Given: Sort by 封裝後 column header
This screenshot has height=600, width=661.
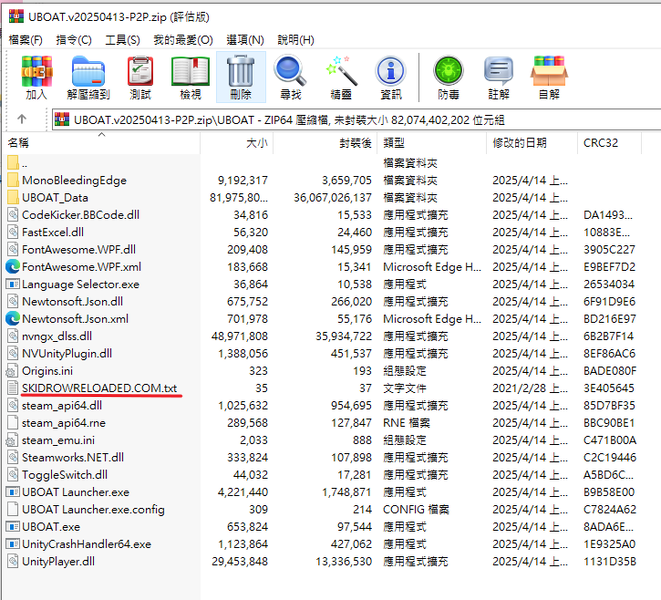Looking at the screenshot, I should [x=325, y=143].
